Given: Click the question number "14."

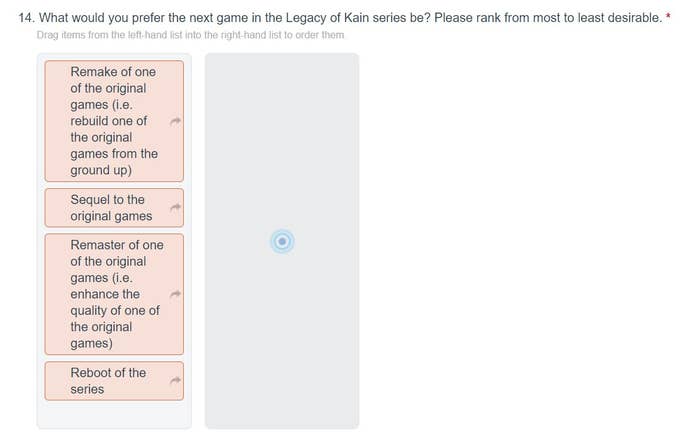Looking at the screenshot, I should [27, 18].
